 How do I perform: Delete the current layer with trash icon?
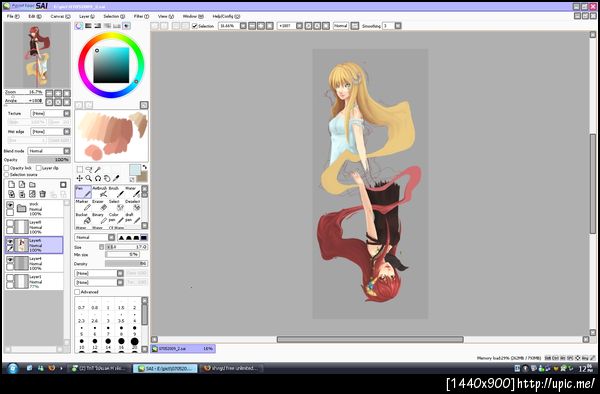coord(42,194)
